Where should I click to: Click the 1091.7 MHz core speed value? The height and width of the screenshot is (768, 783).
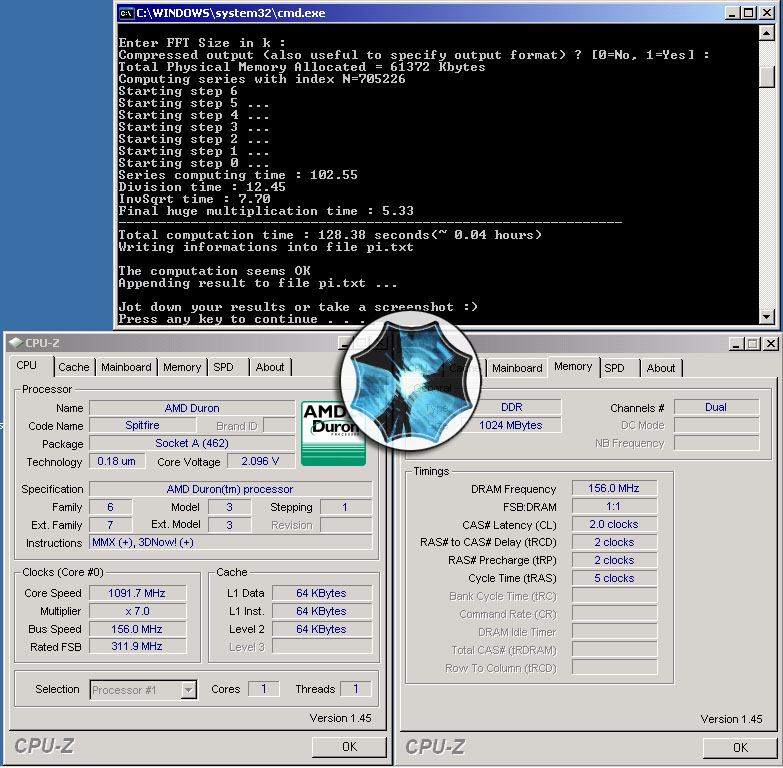click(137, 593)
